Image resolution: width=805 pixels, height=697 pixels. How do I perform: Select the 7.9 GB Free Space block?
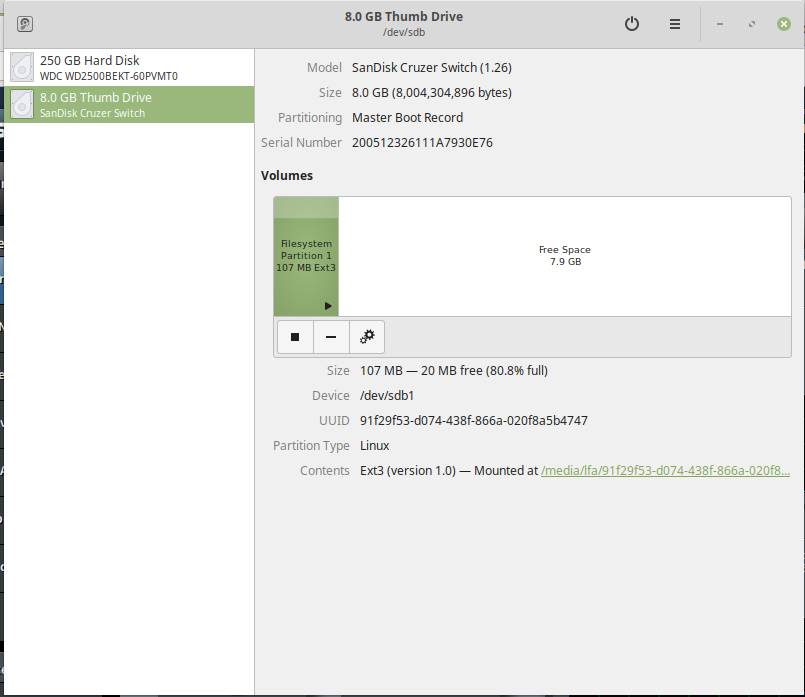pyautogui.click(x=564, y=256)
